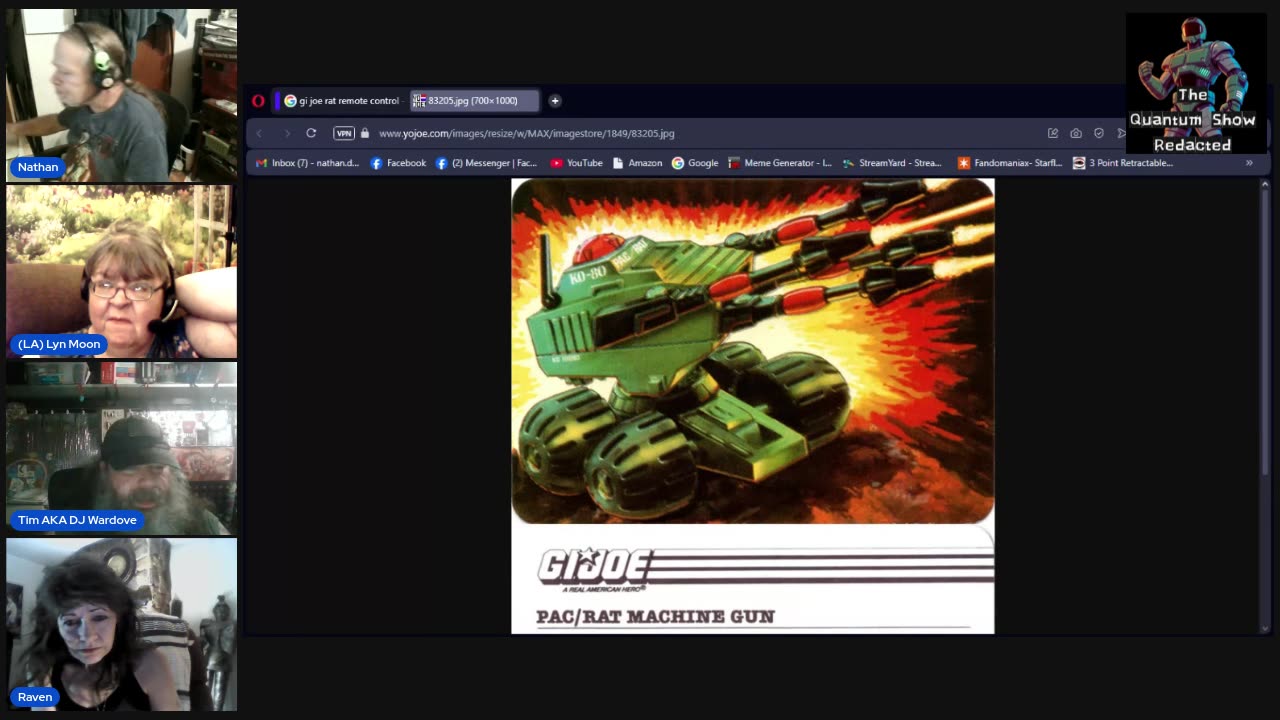Viewport: 1280px width, 720px height.
Task: Select the 83205.jpg image tab
Action: coord(474,101)
